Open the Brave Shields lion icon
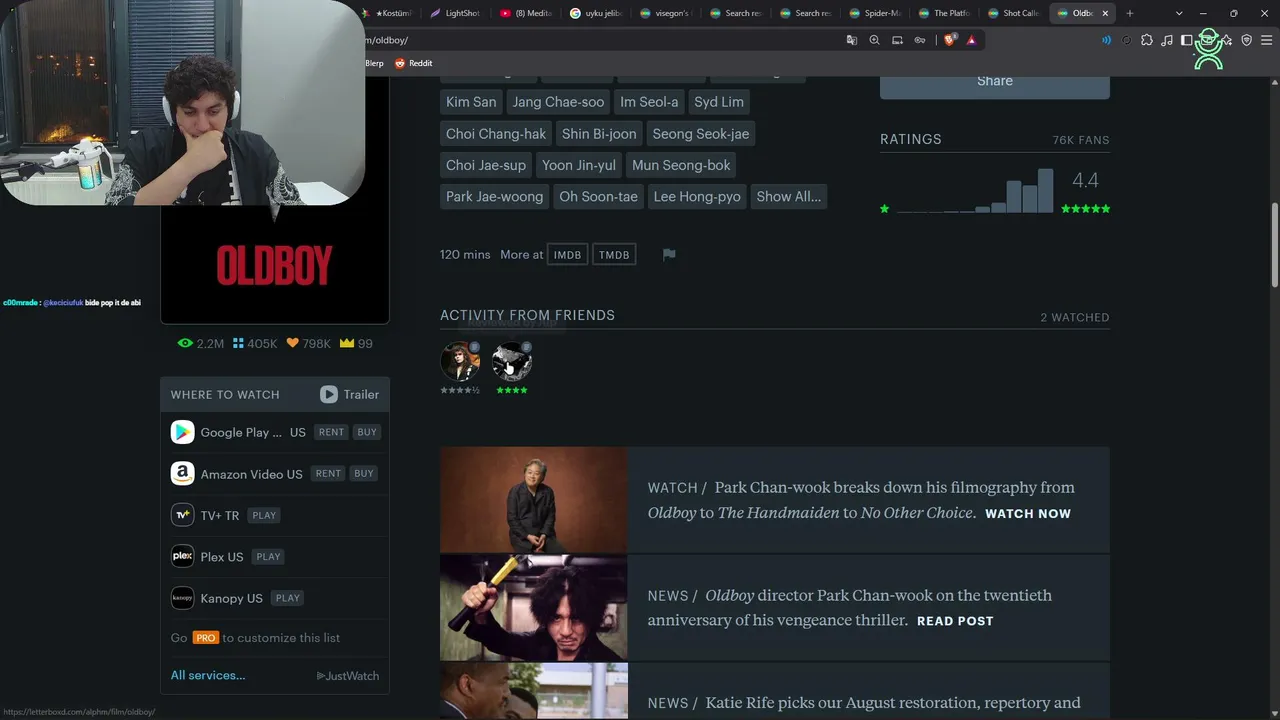The width and height of the screenshot is (1280, 720). [x=949, y=40]
